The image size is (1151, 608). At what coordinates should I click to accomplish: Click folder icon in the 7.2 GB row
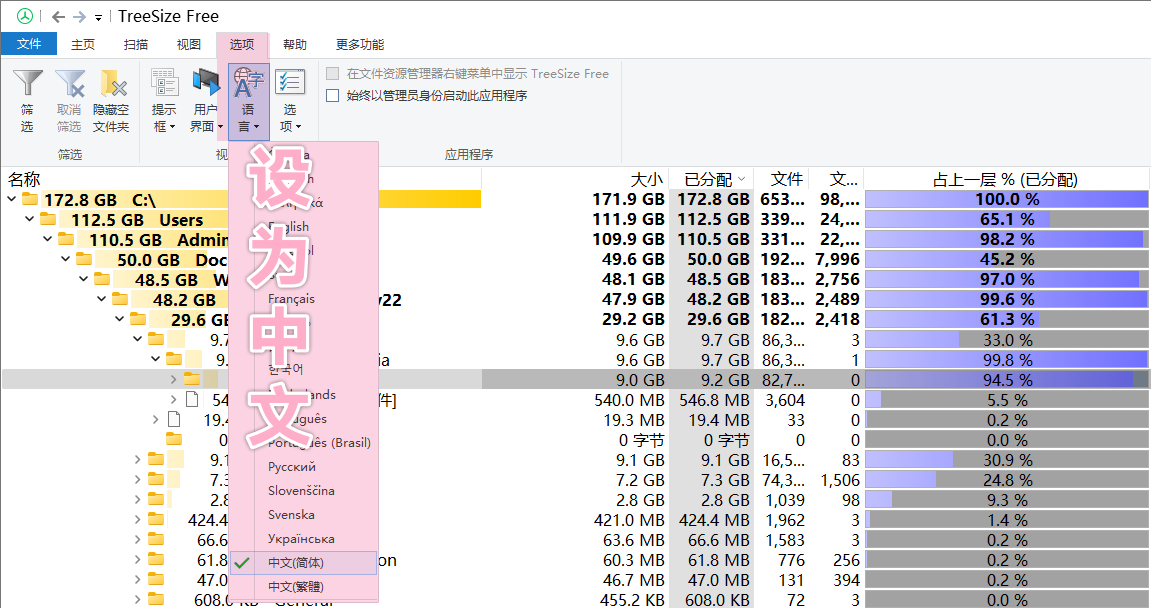tap(156, 479)
